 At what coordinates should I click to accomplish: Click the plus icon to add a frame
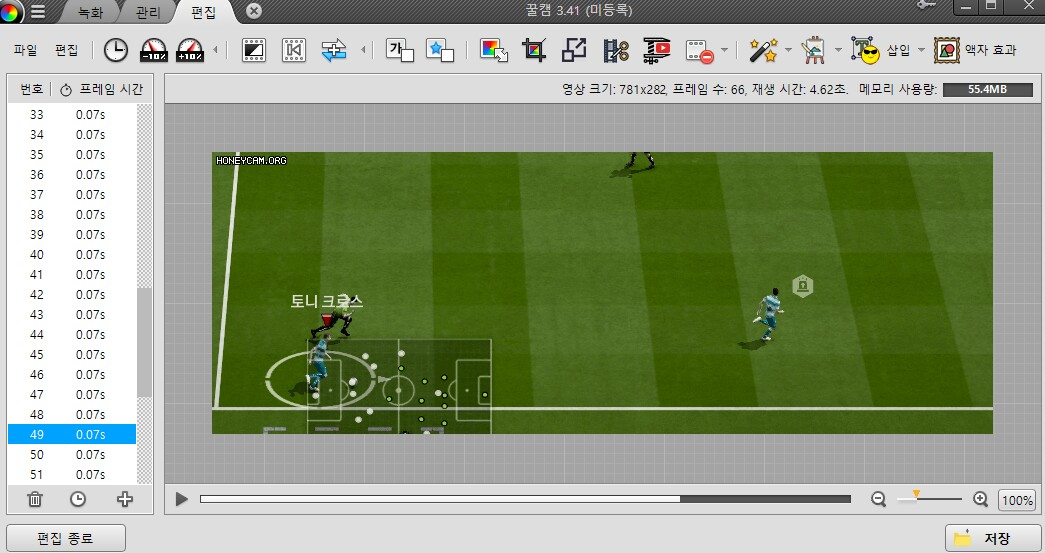124,499
